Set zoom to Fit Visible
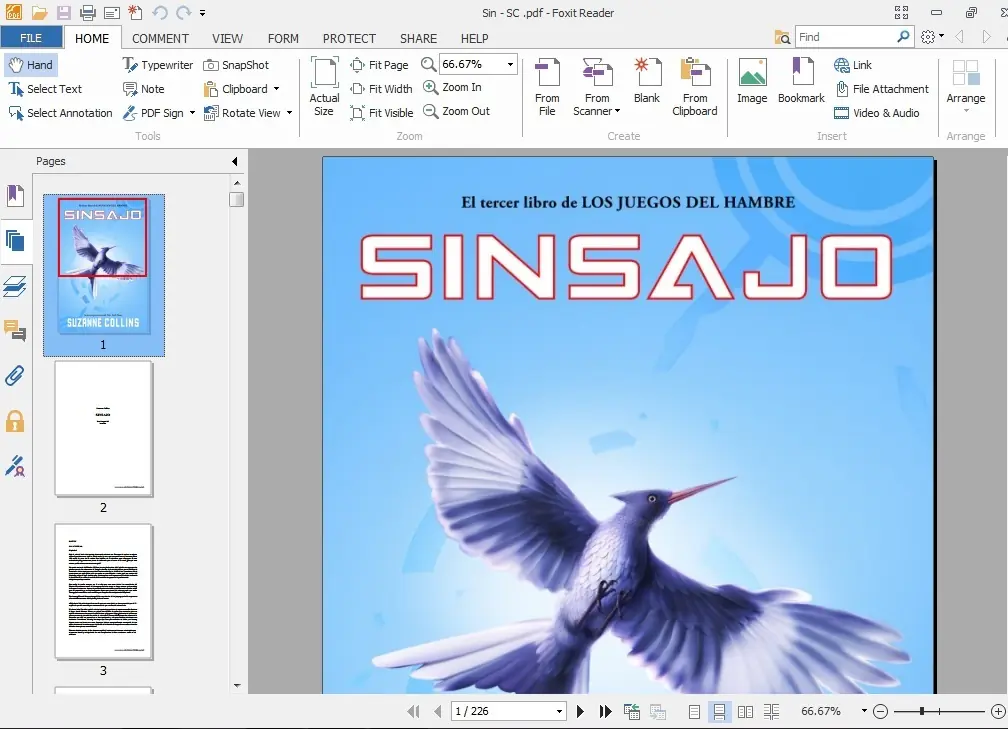Screen dimensions: 1008x729 pos(382,113)
